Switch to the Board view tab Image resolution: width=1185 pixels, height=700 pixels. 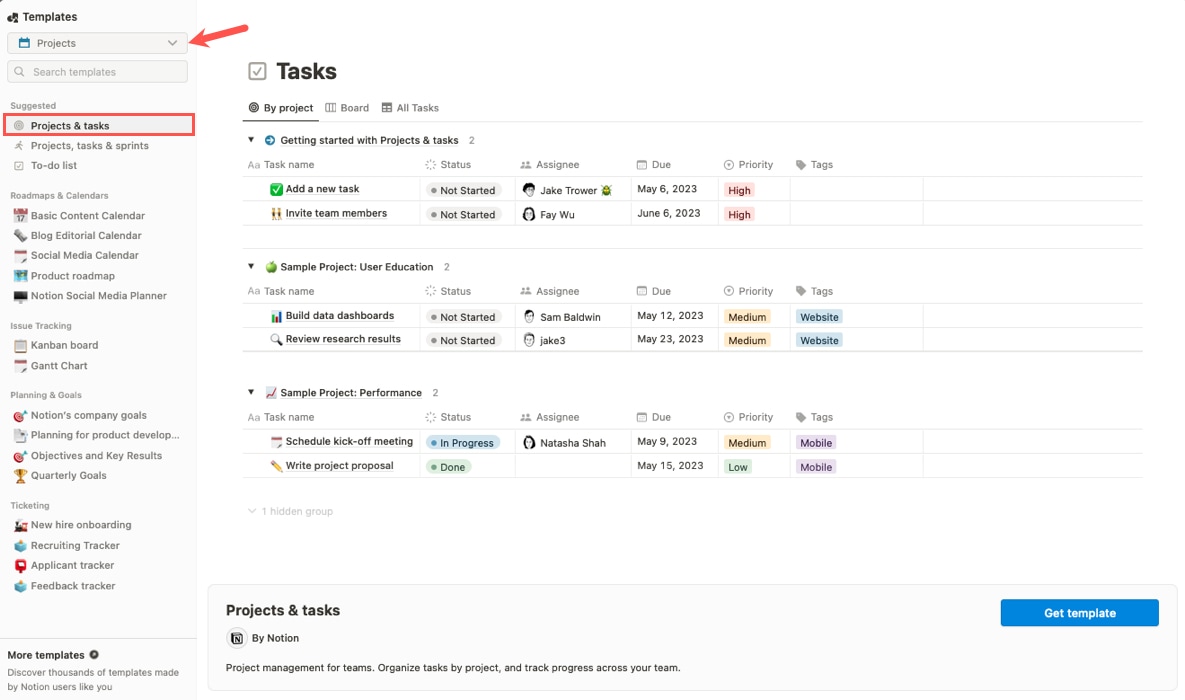click(x=347, y=107)
